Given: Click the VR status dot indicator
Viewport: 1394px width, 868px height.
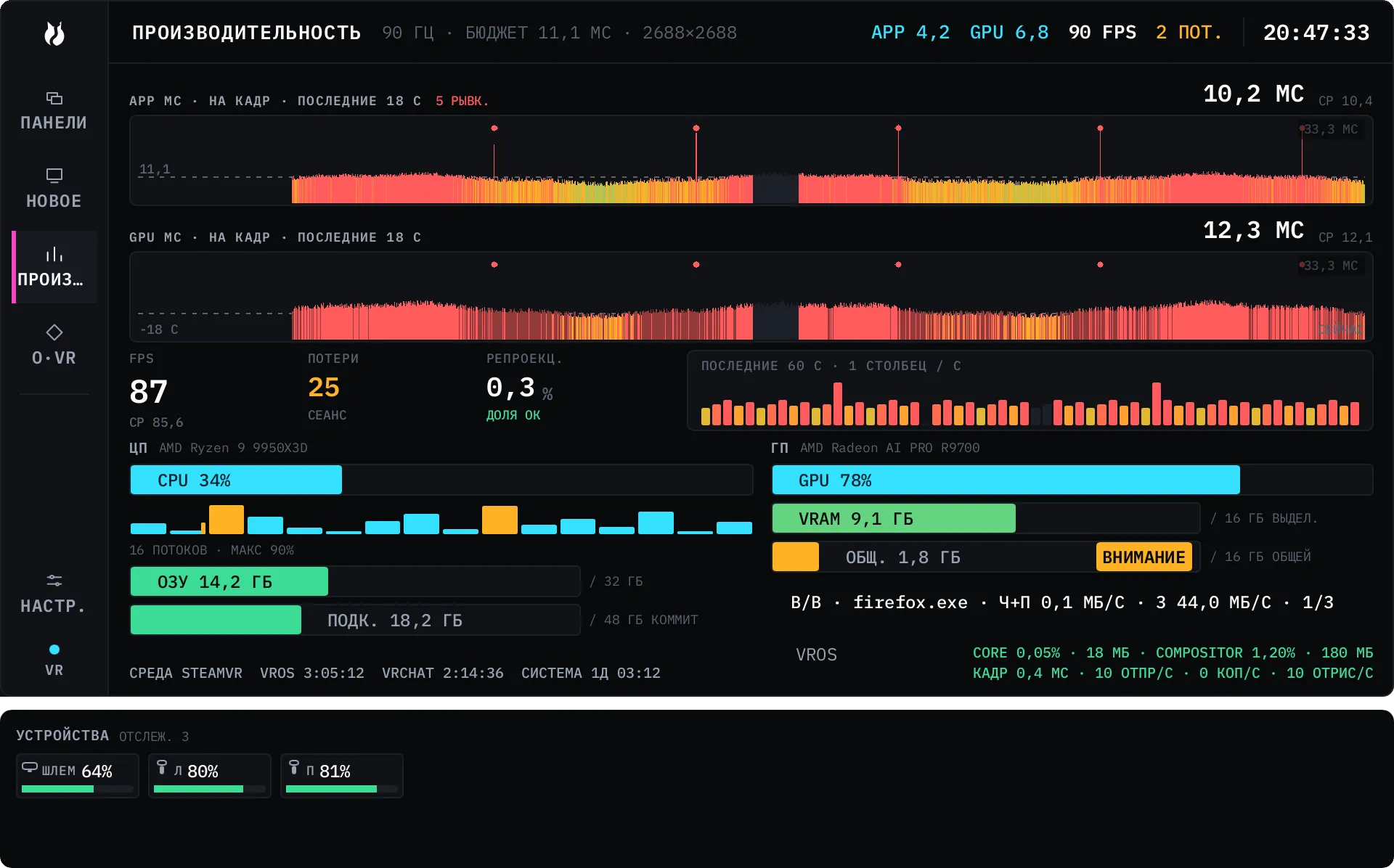Looking at the screenshot, I should (x=54, y=650).
